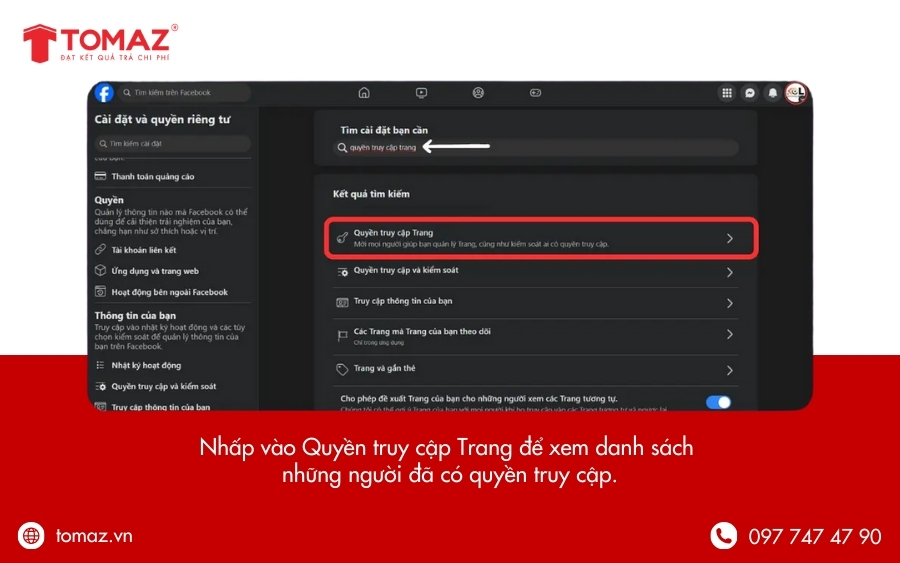Open Hoạt động bên ngoài Facebook
The image size is (900, 563).
(x=169, y=292)
